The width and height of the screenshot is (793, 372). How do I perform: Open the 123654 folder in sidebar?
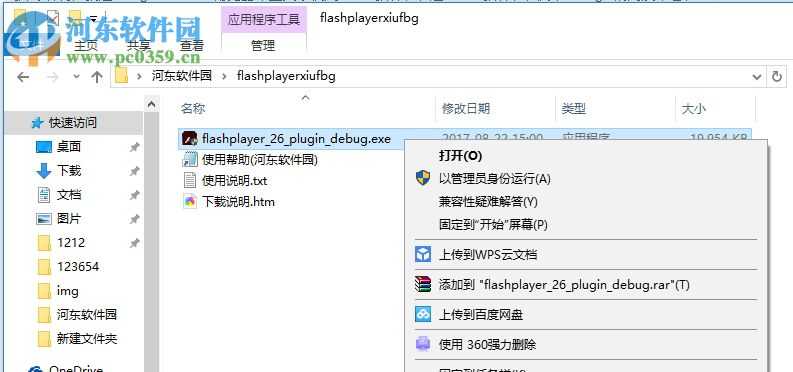pyautogui.click(x=78, y=266)
